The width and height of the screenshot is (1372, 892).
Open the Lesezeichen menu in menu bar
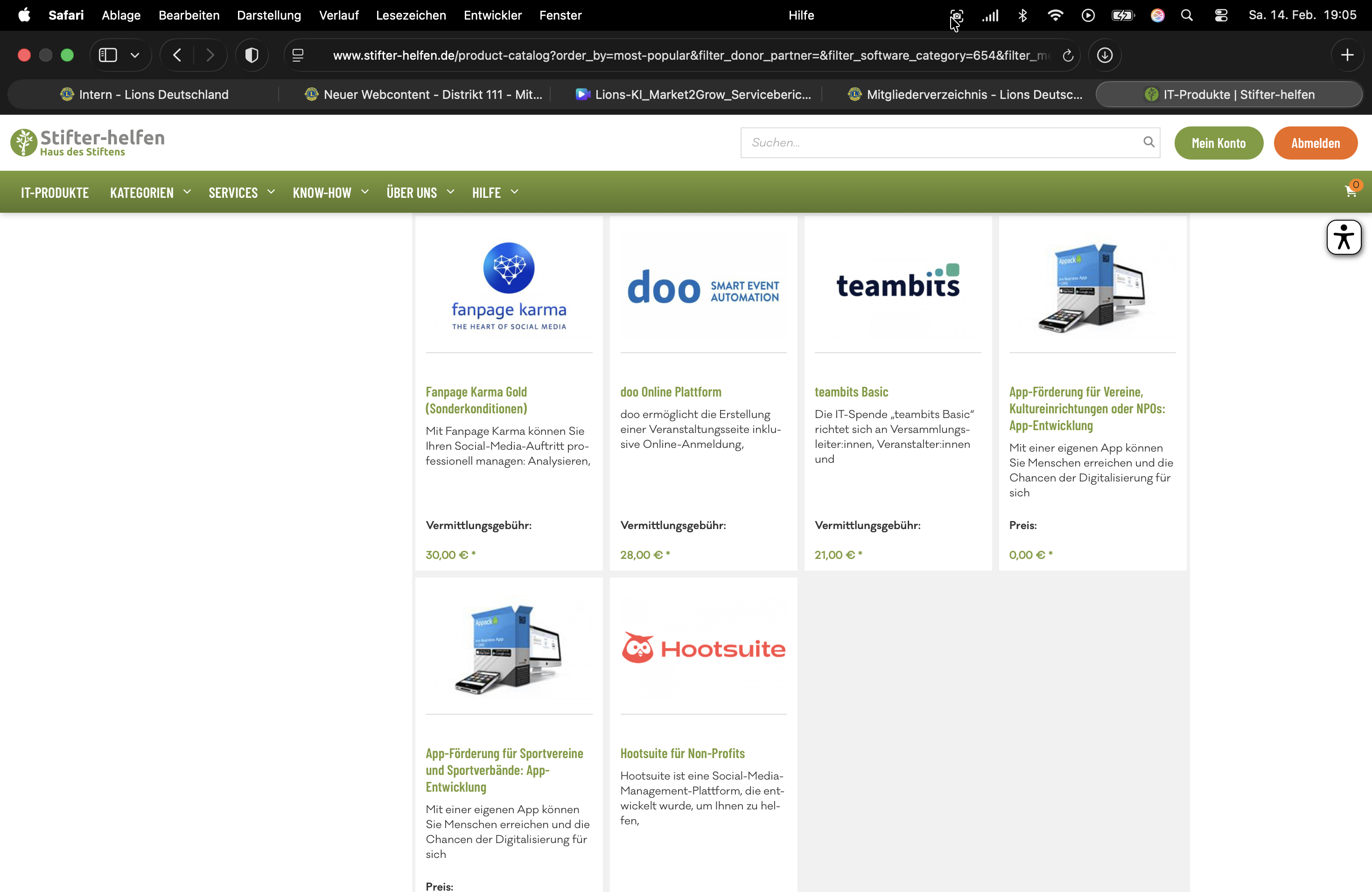411,15
